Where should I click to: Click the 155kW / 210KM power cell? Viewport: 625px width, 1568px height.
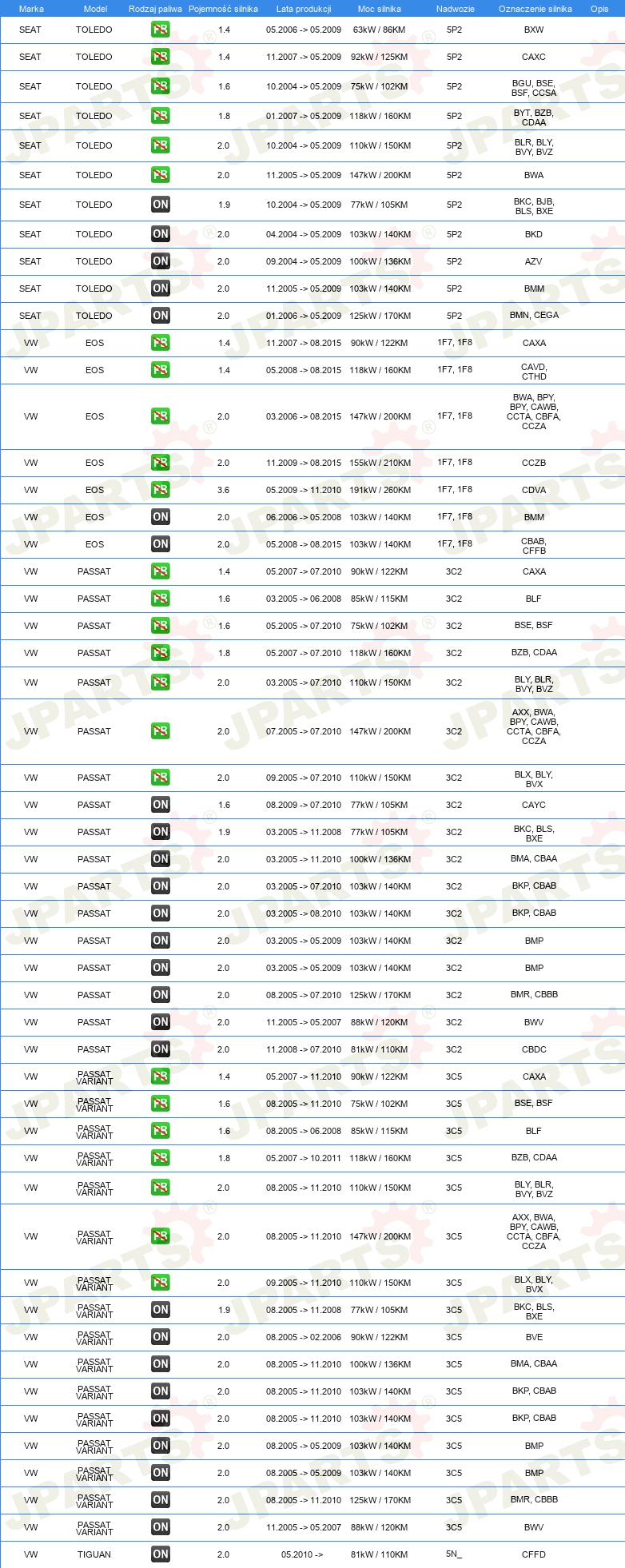point(380,463)
